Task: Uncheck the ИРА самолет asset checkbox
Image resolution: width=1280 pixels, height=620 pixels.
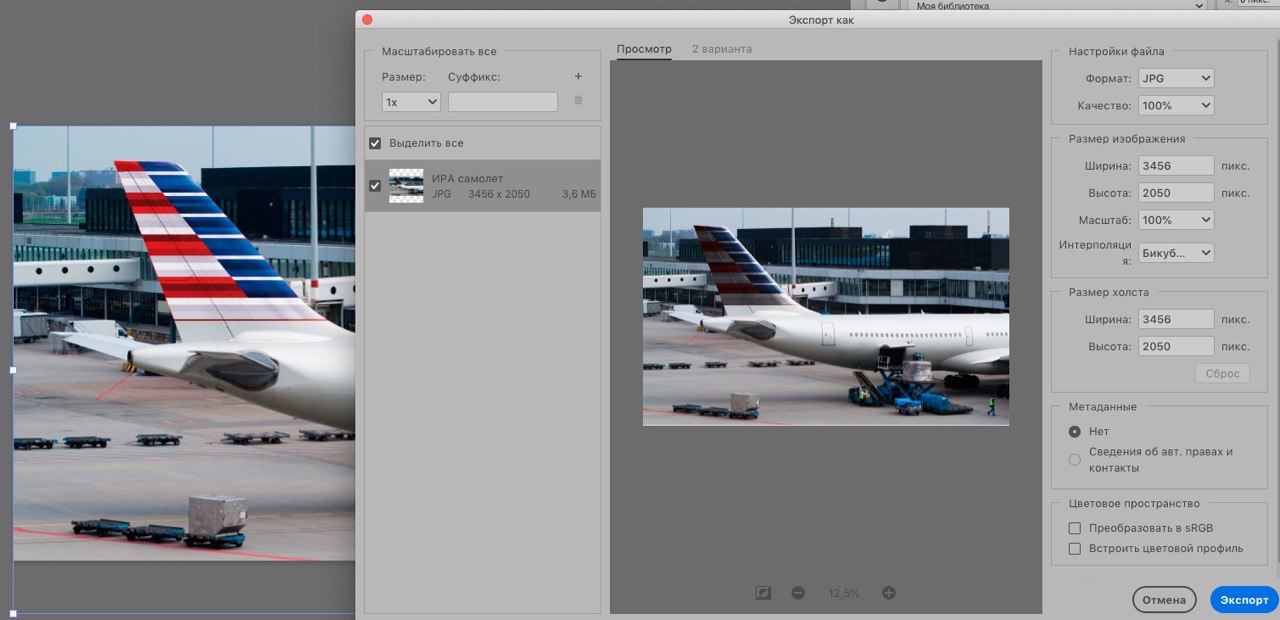Action: [375, 186]
